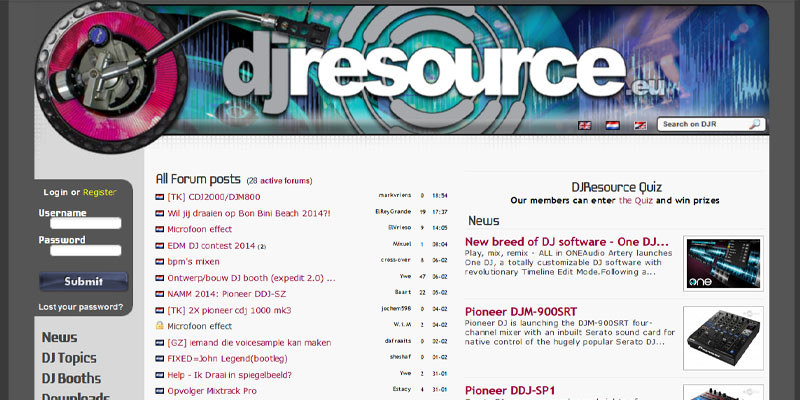Click the flag icon beside Bon Bini Beach post
Image resolution: width=800 pixels, height=400 pixels.
tap(160, 213)
